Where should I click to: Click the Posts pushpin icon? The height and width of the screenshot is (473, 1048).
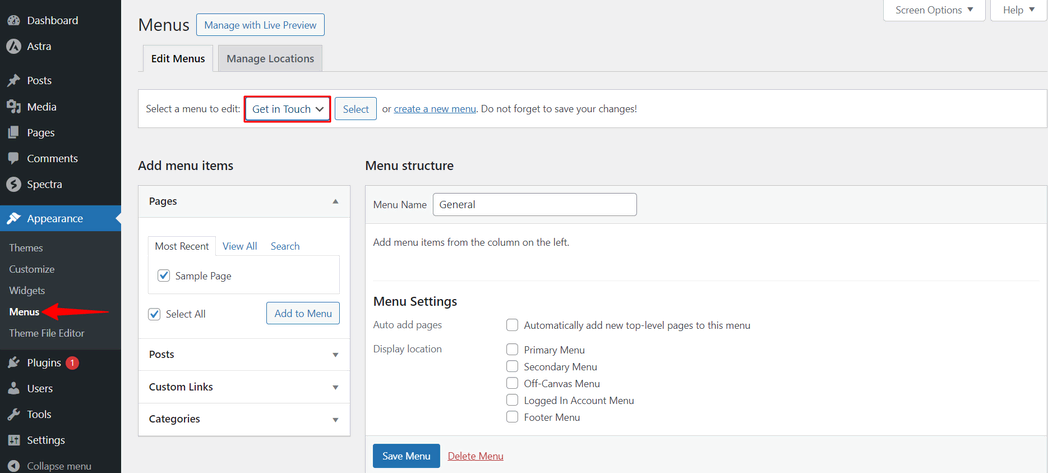click(14, 81)
